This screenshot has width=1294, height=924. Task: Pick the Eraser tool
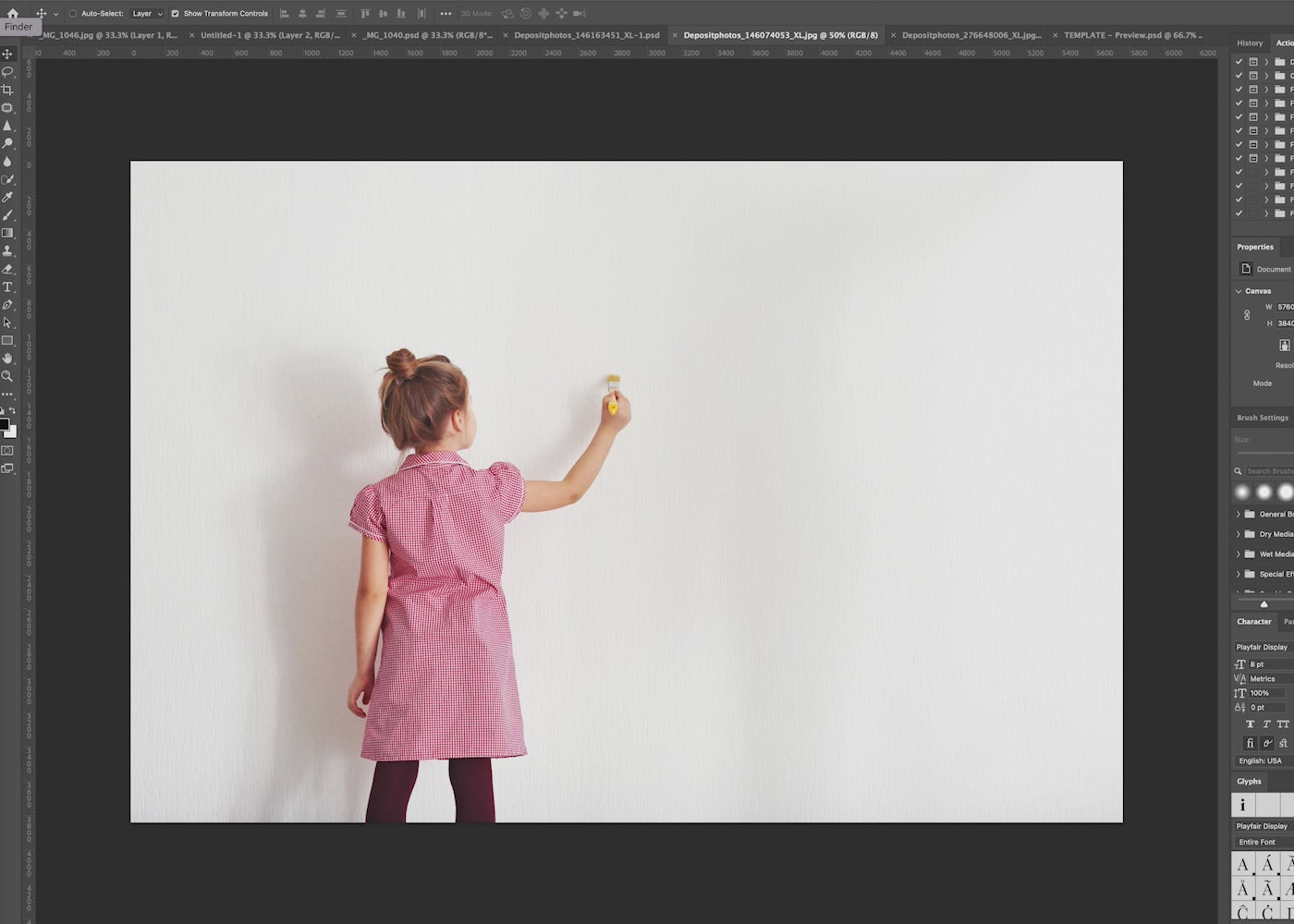pos(7,269)
